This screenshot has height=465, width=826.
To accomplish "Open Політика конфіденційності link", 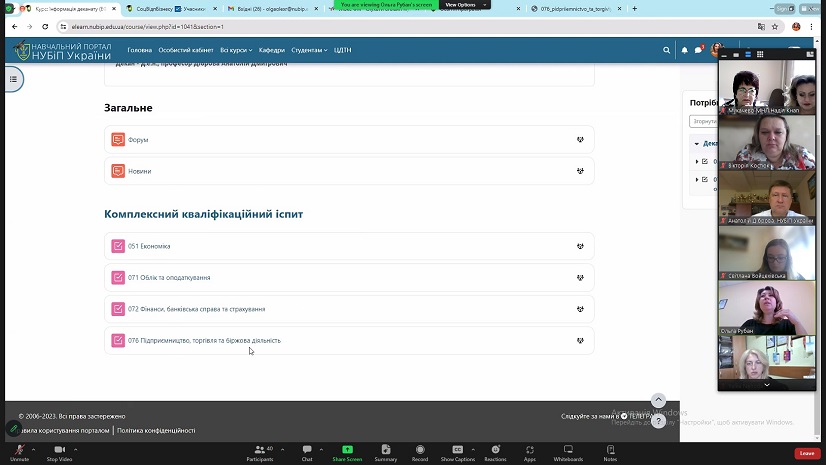I will (156, 430).
